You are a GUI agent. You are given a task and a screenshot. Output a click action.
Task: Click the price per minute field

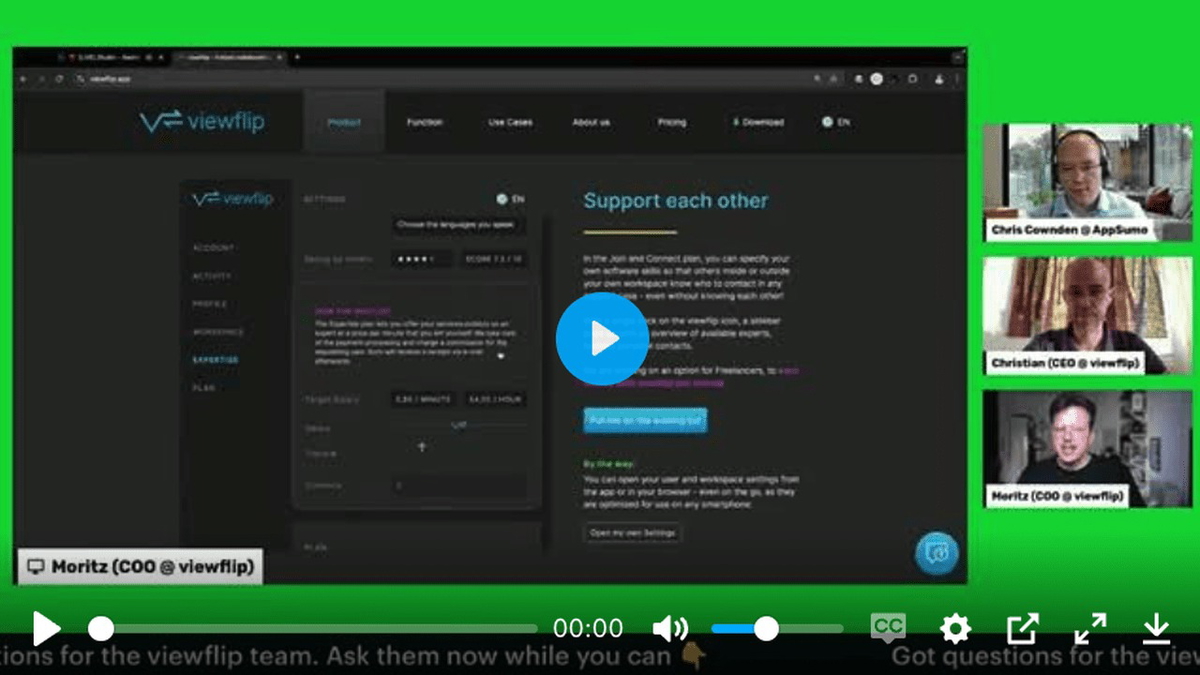424,399
